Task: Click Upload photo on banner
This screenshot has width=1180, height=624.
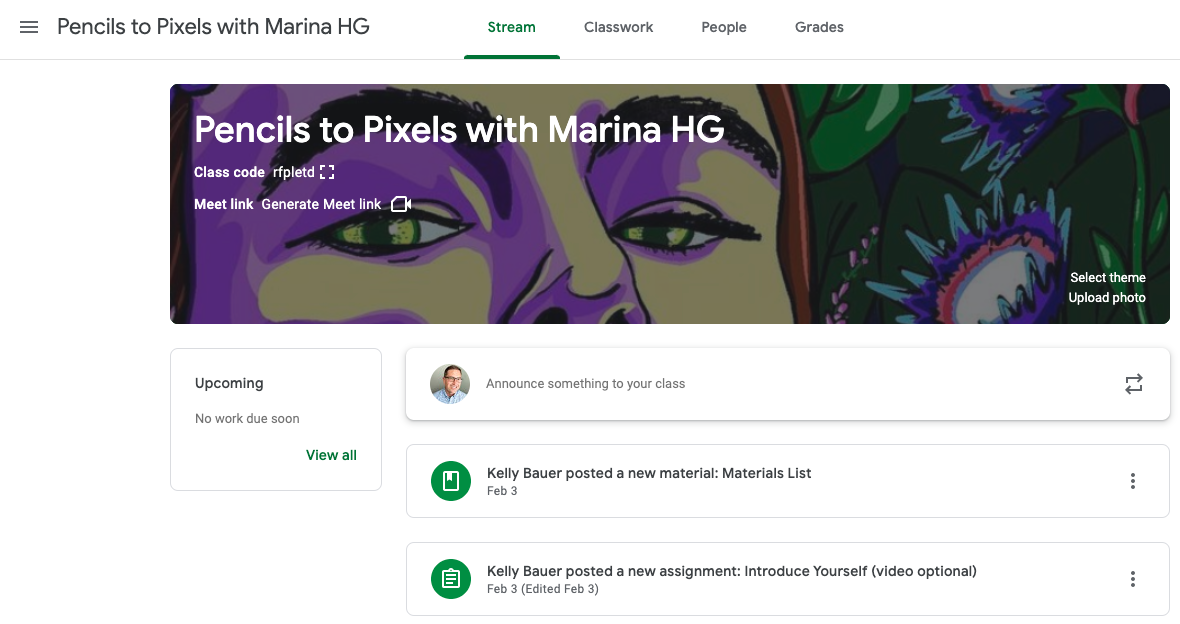Action: [1107, 297]
